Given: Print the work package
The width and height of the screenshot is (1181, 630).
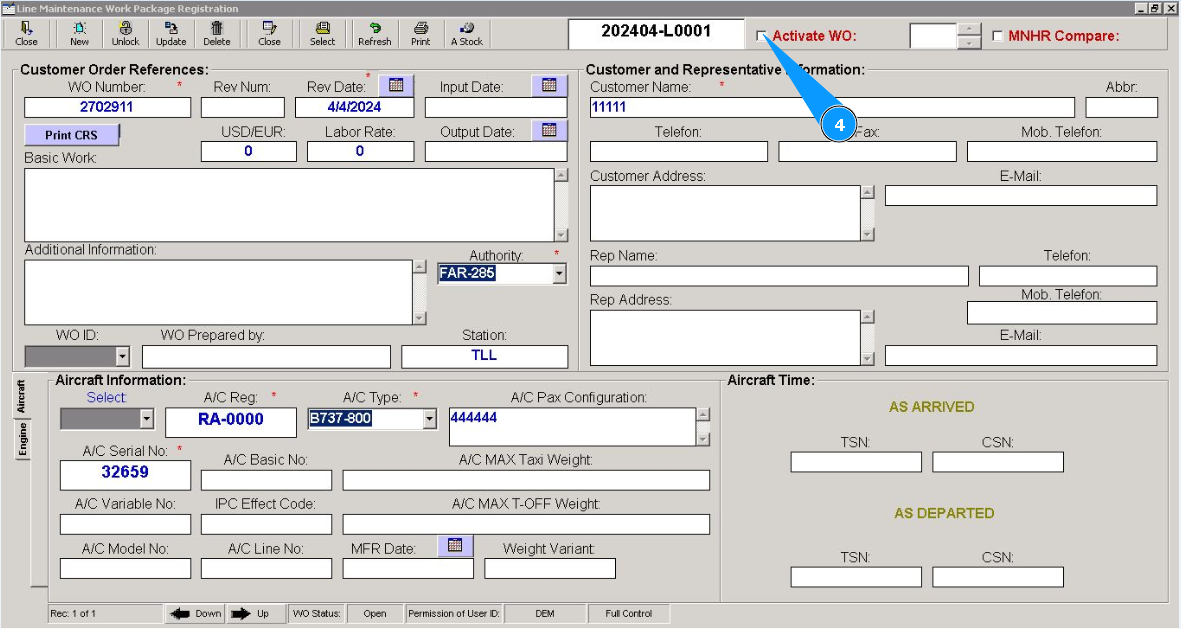Looking at the screenshot, I should 420,34.
